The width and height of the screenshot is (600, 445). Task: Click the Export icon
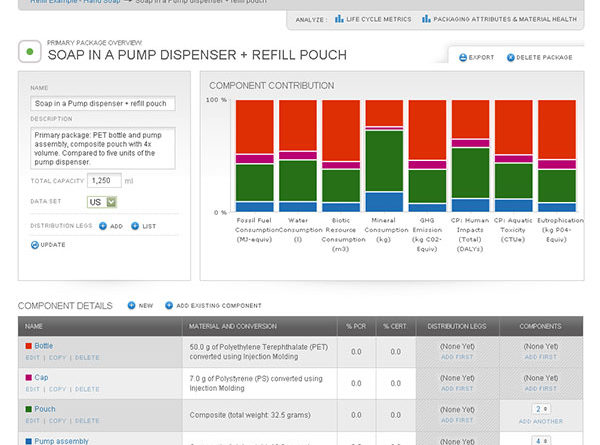click(463, 57)
